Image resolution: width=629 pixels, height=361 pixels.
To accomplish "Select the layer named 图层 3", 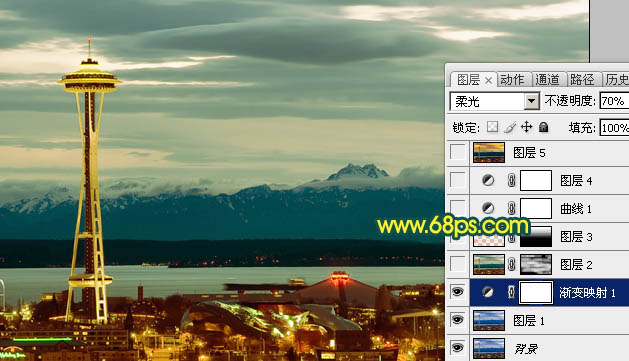I will coord(576,237).
